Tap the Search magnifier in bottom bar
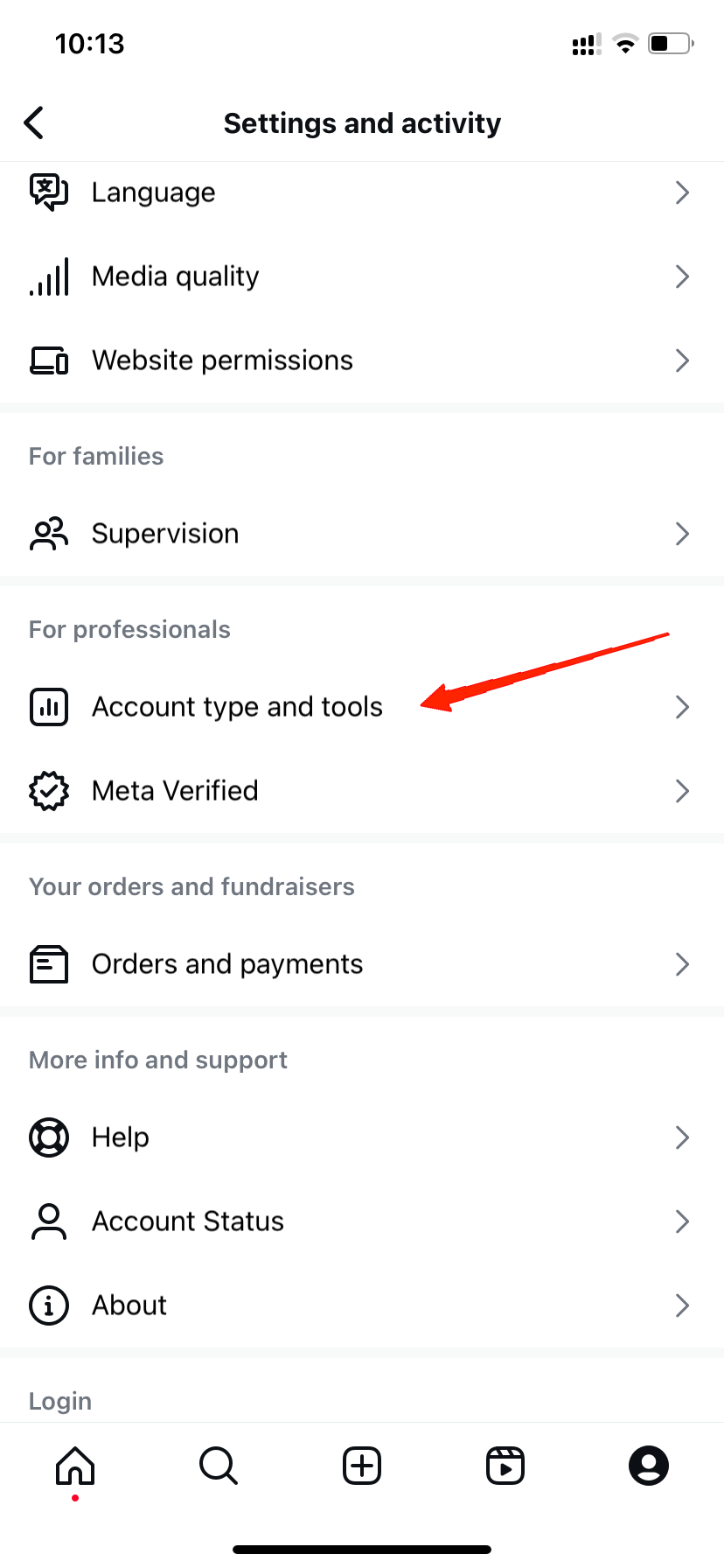724x1568 pixels. click(218, 1466)
